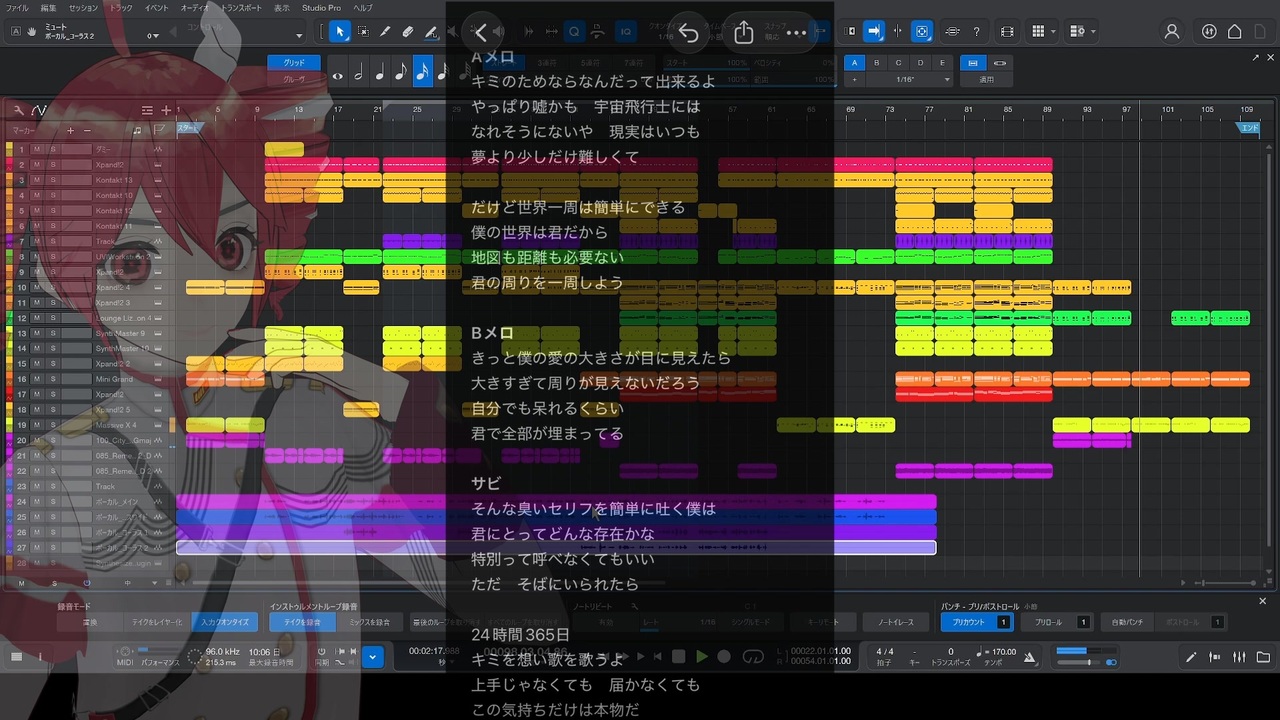
Task: Open the video player film icon
Action: pyautogui.click(x=1006, y=32)
